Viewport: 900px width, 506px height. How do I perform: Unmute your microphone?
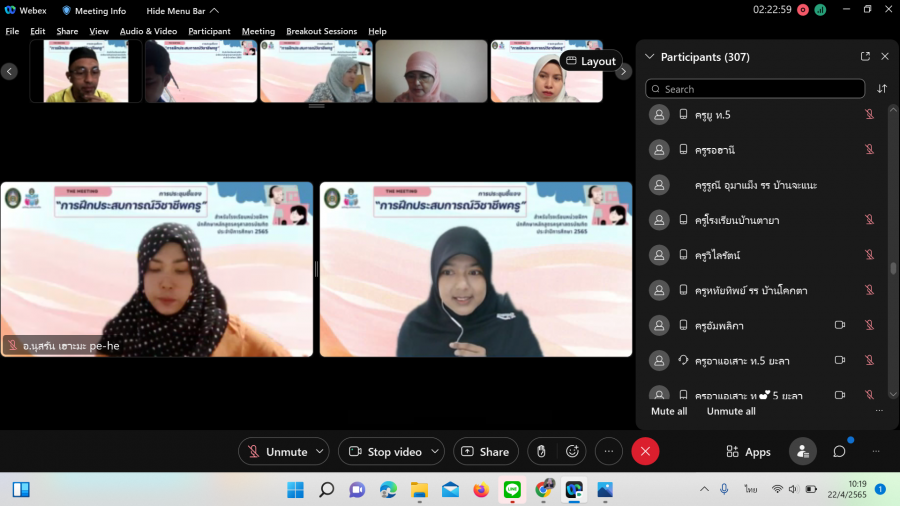[x=277, y=452]
